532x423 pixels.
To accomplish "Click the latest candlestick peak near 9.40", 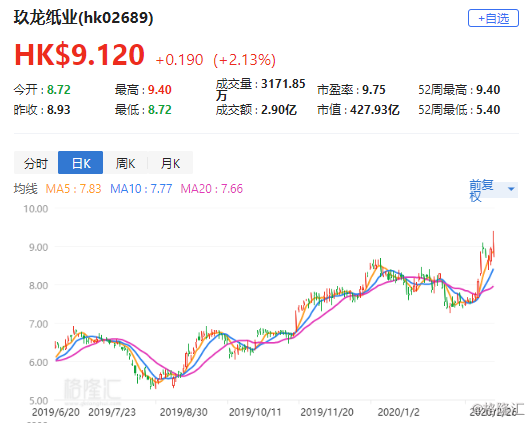I will click(493, 243).
